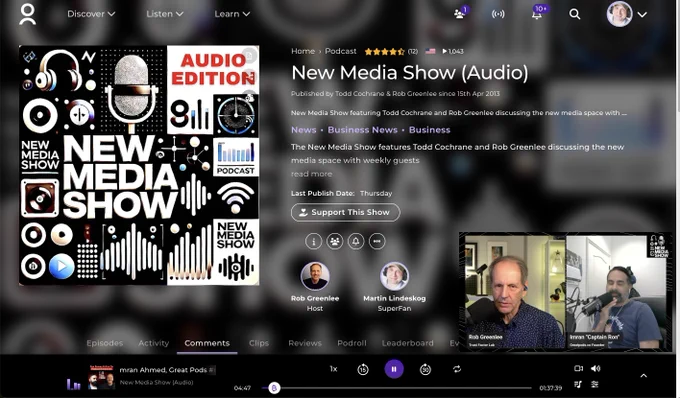Open the Listen dropdown menu
Screen dimensions: 680x398
tap(164, 14)
